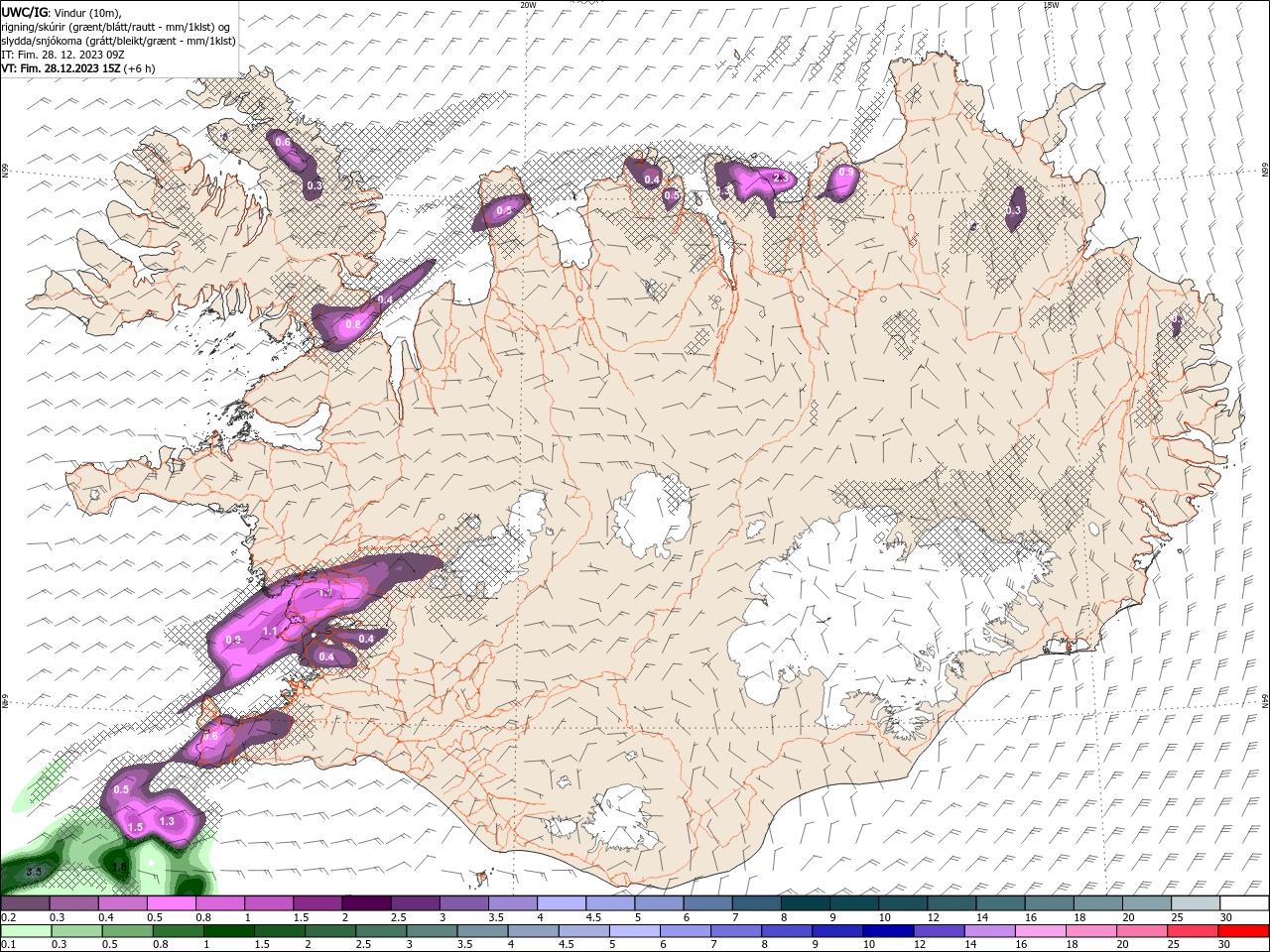Pick the bright red rain swatch at 30
1270x952 pixels.
tap(1243, 931)
